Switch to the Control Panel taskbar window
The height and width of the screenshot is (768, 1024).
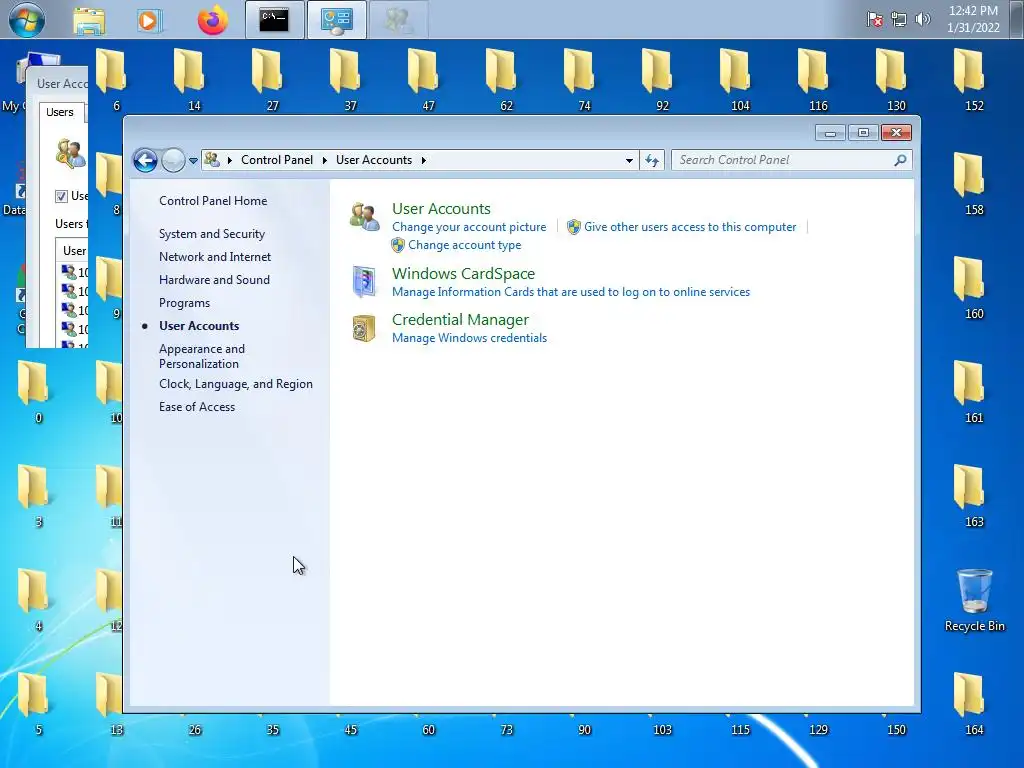336,20
